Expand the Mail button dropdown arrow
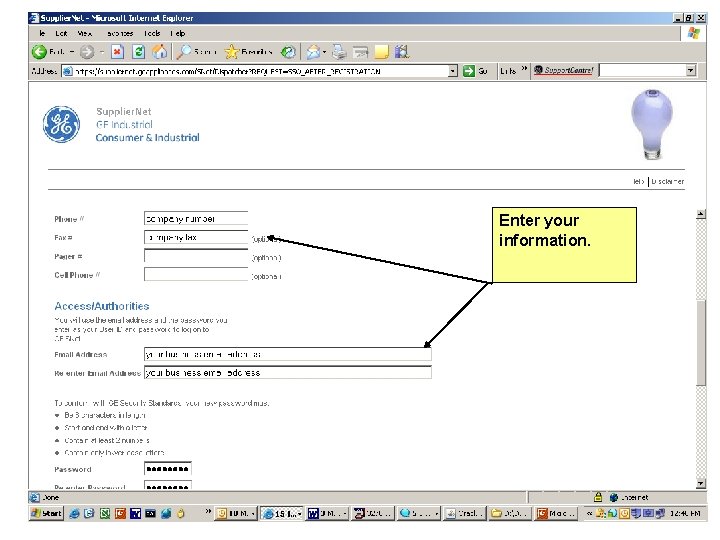 coord(324,52)
